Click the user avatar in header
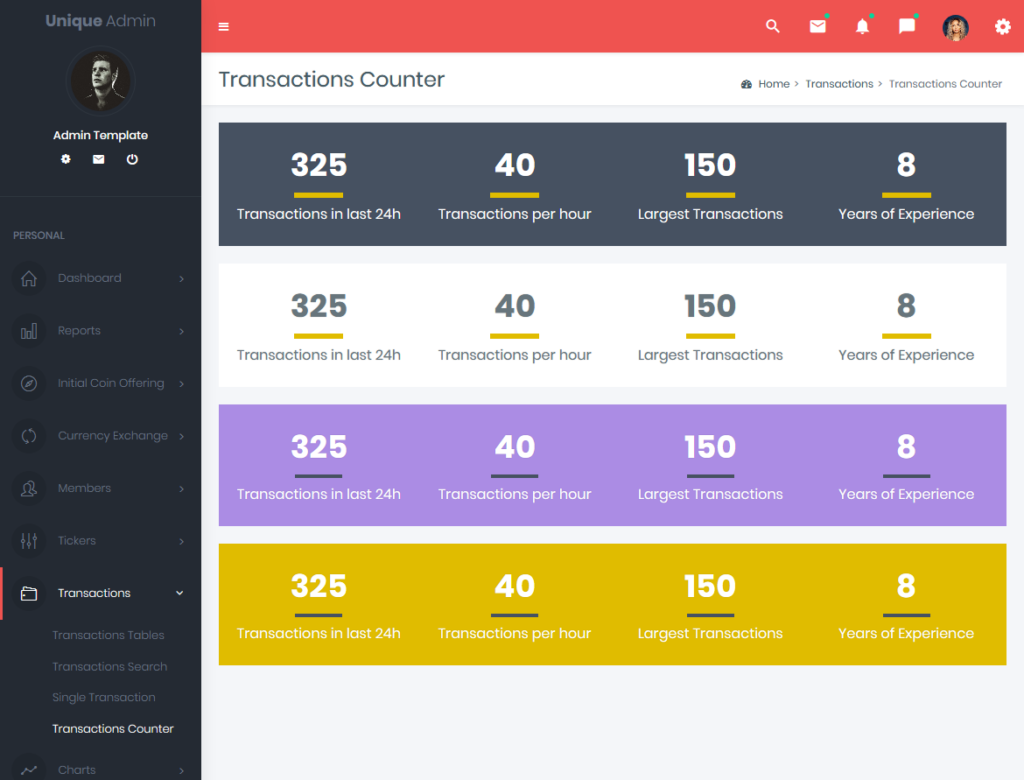1024x780 pixels. coord(955,27)
